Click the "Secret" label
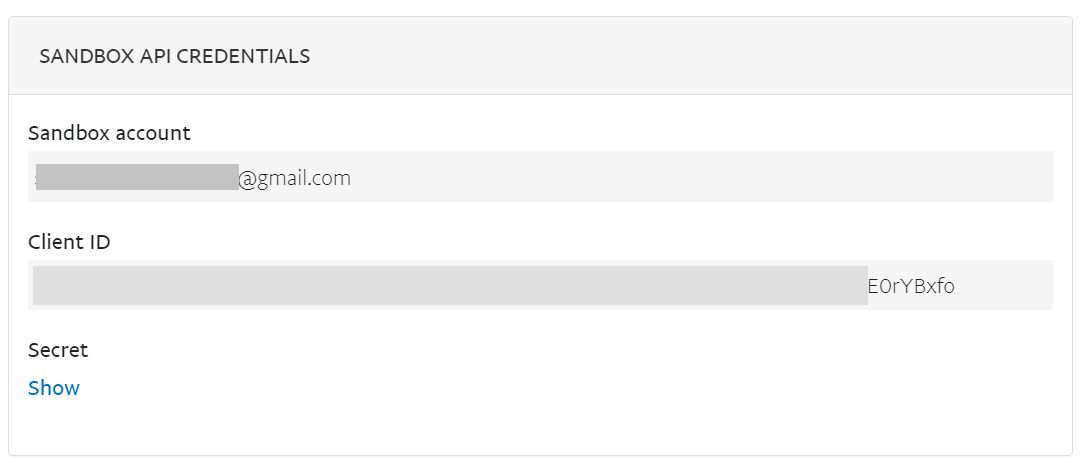Image resolution: width=1083 pixels, height=468 pixels. tap(58, 350)
